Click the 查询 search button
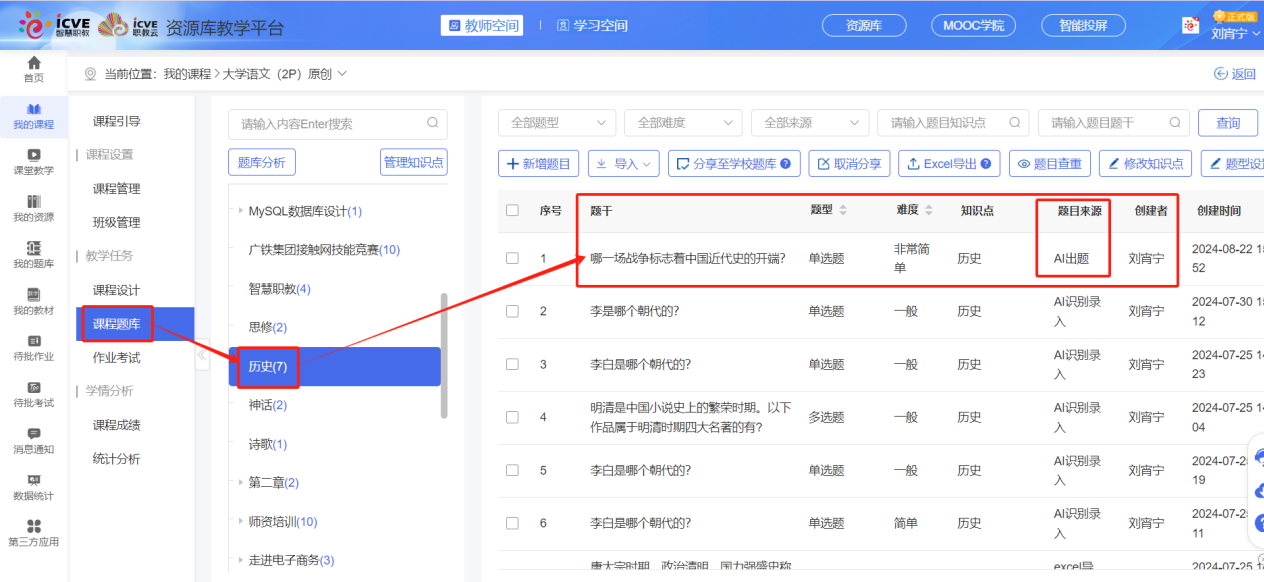1264x582 pixels. point(1227,122)
